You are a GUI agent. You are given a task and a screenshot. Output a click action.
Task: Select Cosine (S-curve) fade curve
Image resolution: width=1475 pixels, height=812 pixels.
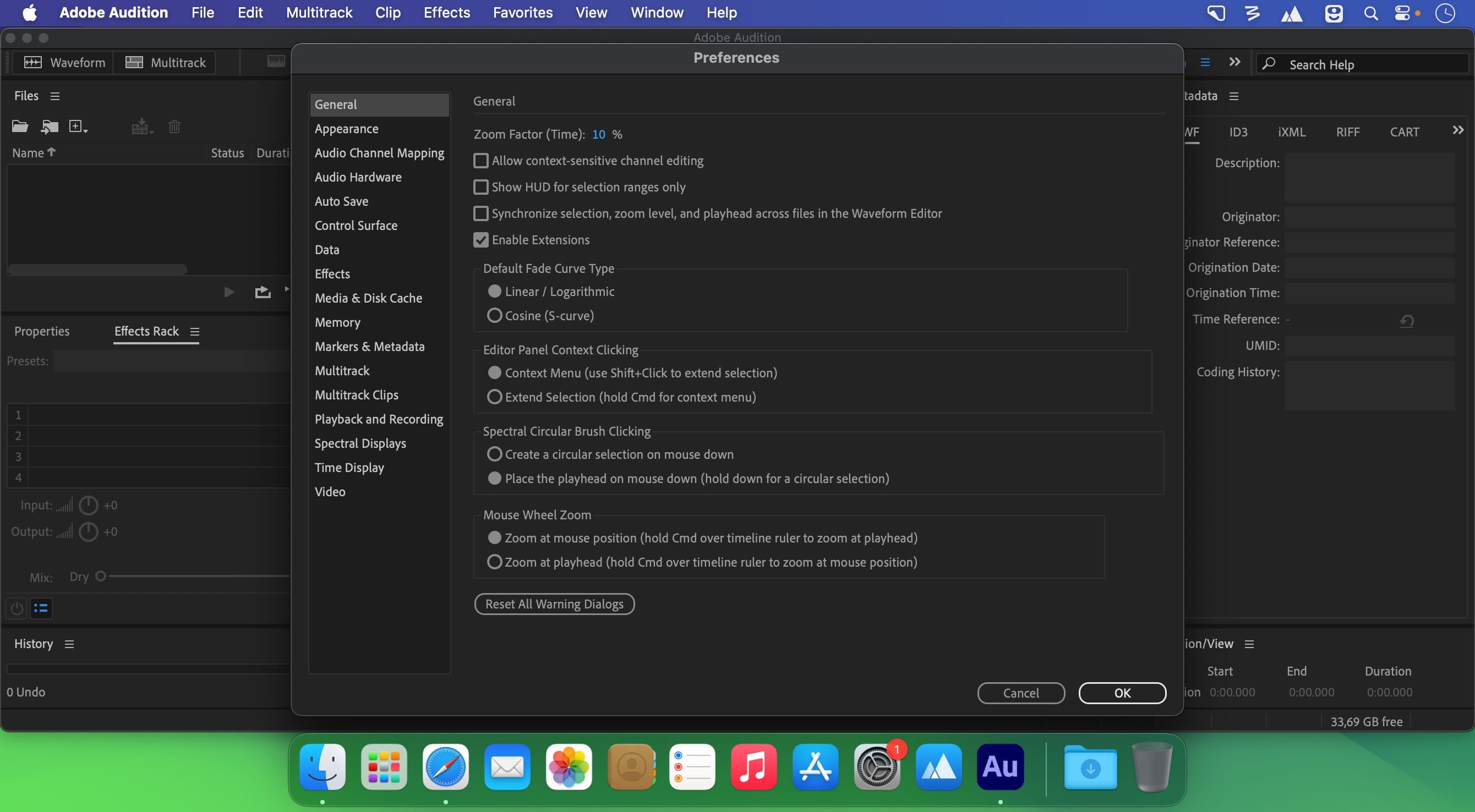[x=495, y=316]
